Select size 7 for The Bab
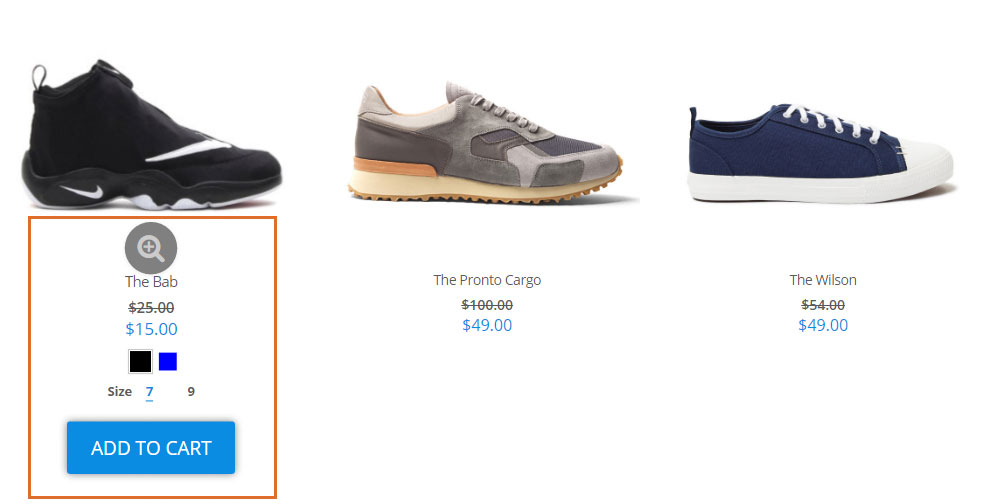The width and height of the screenshot is (989, 504). (149, 392)
